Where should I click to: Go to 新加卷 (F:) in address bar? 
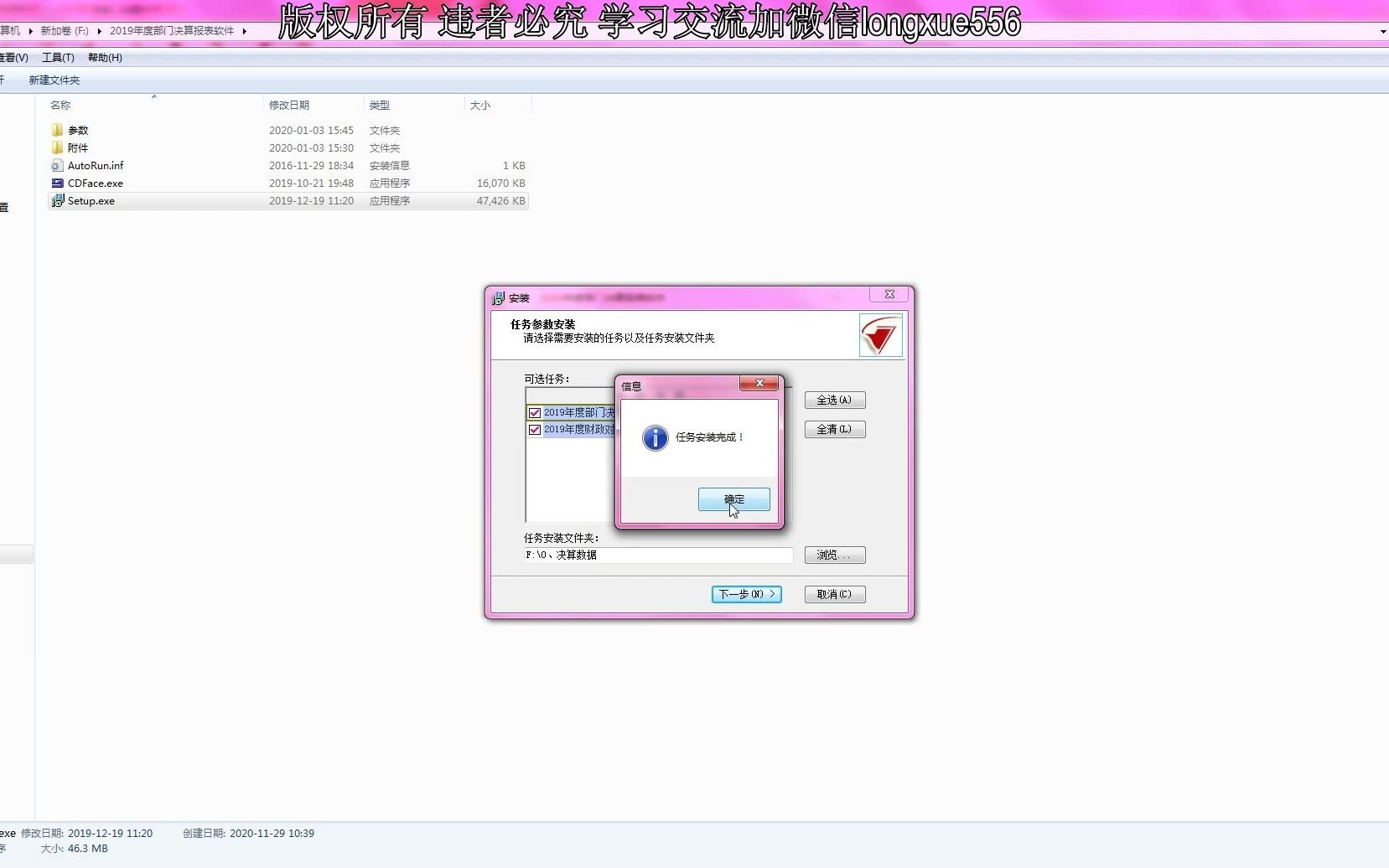[65, 30]
